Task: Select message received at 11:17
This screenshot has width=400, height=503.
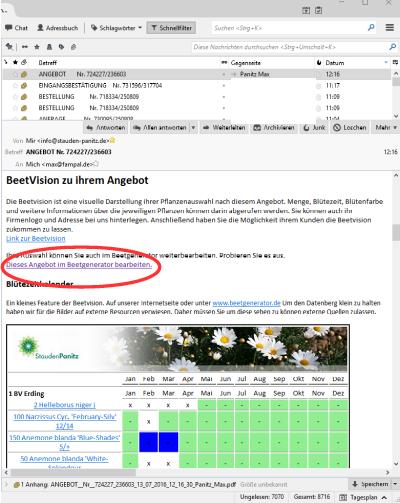Action: 333,86
